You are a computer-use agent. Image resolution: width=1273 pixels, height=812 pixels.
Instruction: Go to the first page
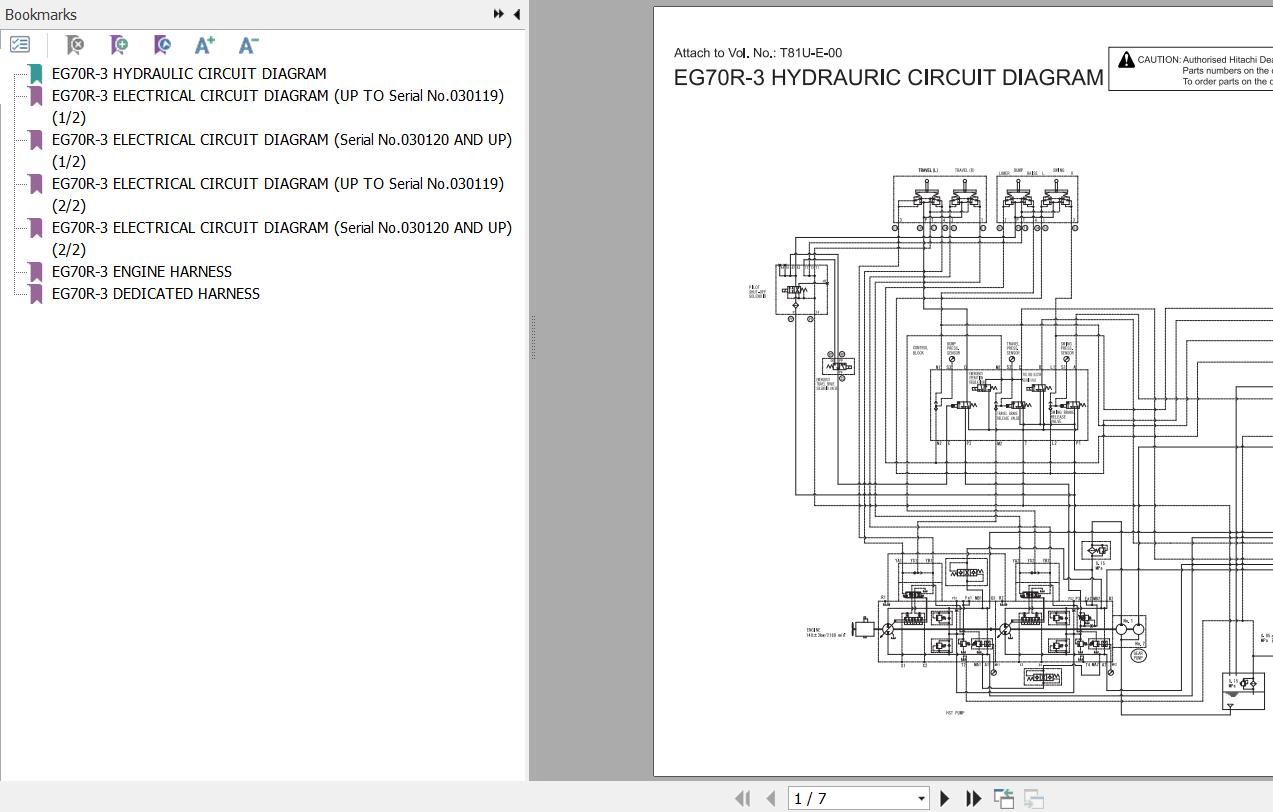(742, 798)
